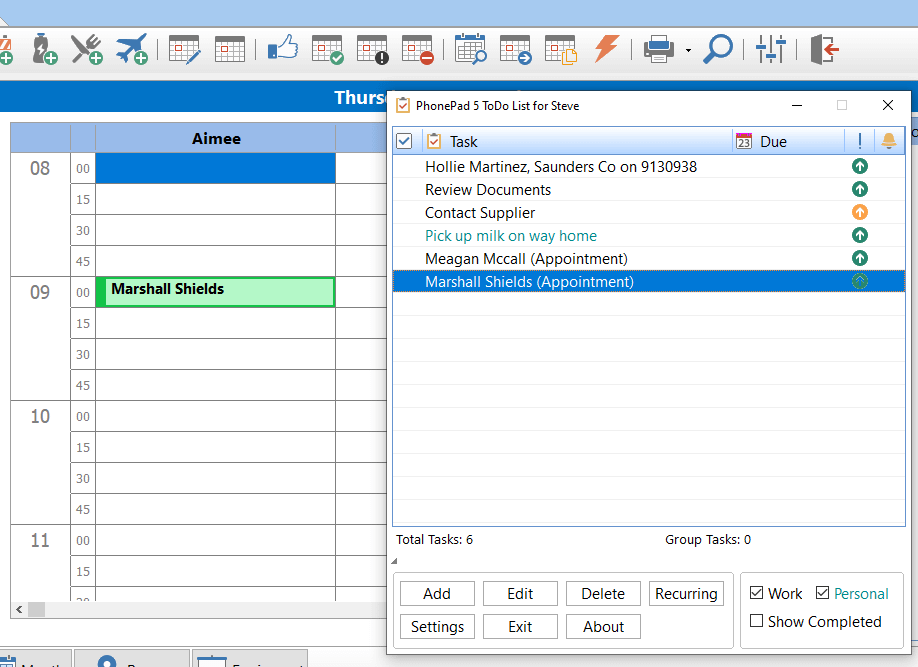
Task: Toggle the Work checkbox
Action: point(756,593)
